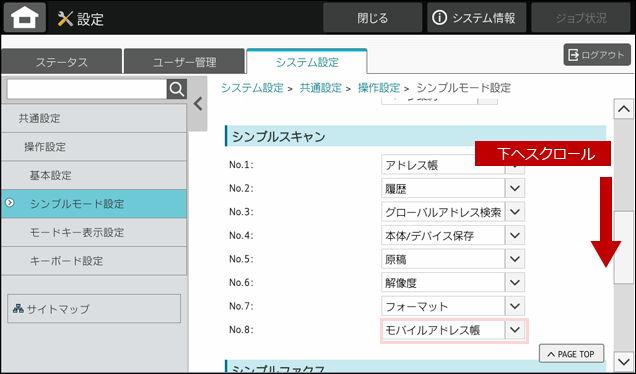Go to the home screen icon
This screenshot has width=636, height=374.
(x=25, y=17)
